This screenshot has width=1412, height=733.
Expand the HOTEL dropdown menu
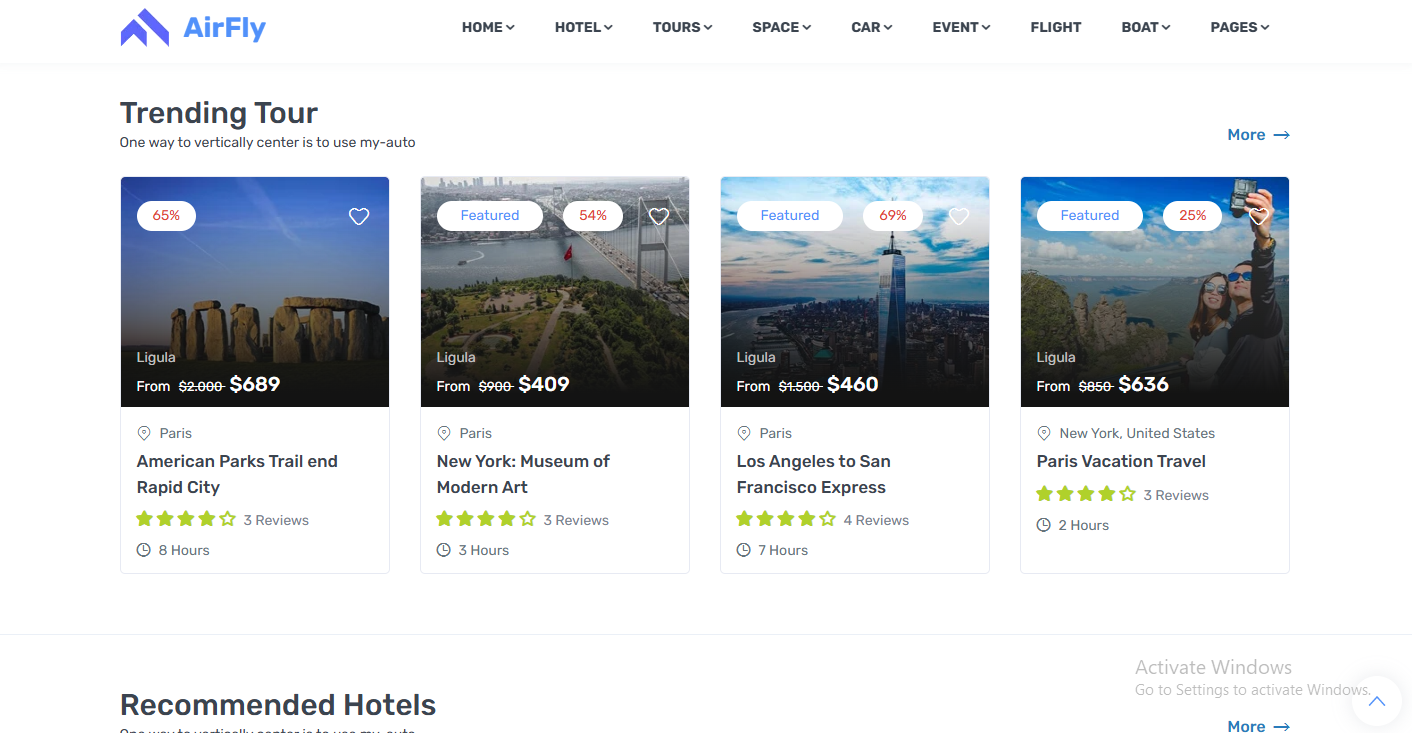[583, 28]
